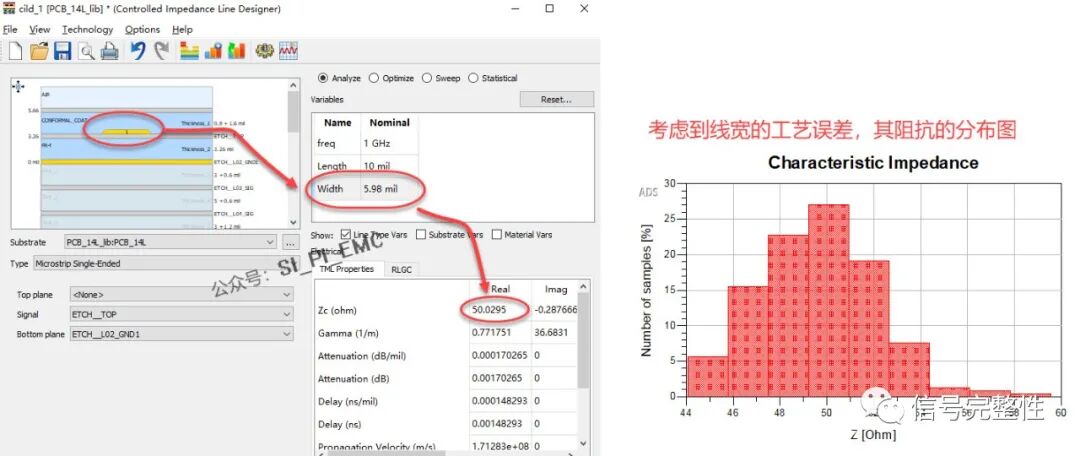1080x456 pixels.
Task: Open simulation settings gear icon
Action: click(x=264, y=51)
